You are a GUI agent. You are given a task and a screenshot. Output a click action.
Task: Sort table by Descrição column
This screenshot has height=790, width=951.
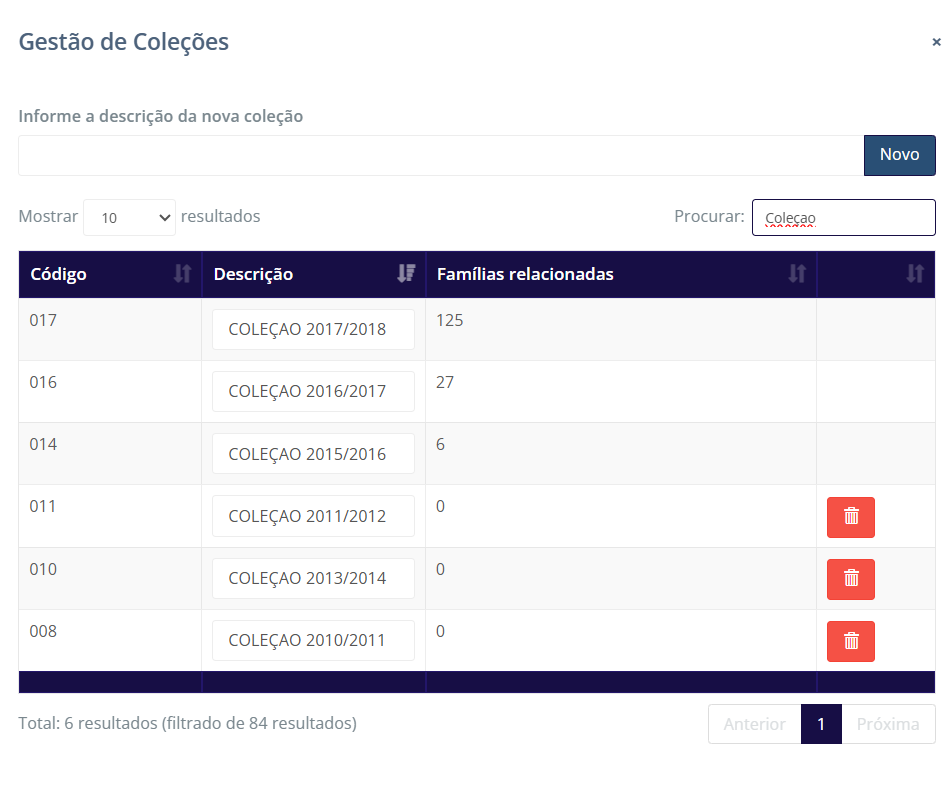click(x=313, y=274)
